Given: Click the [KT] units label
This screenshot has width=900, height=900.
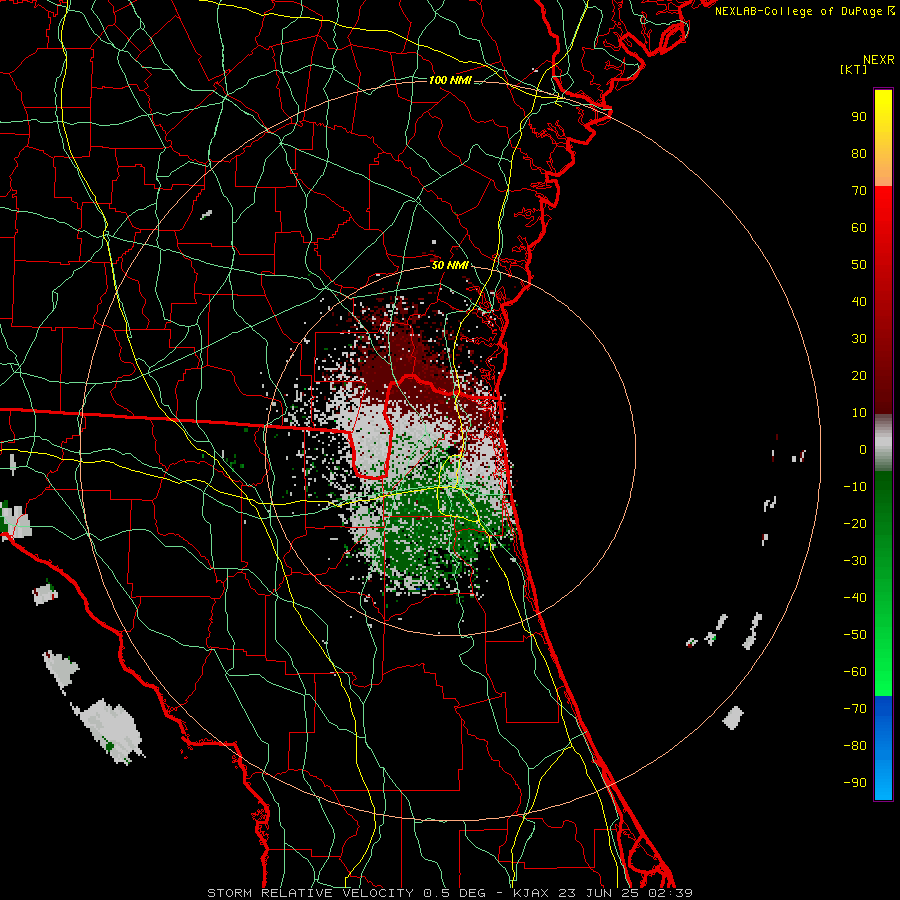Looking at the screenshot, I should coord(854,69).
